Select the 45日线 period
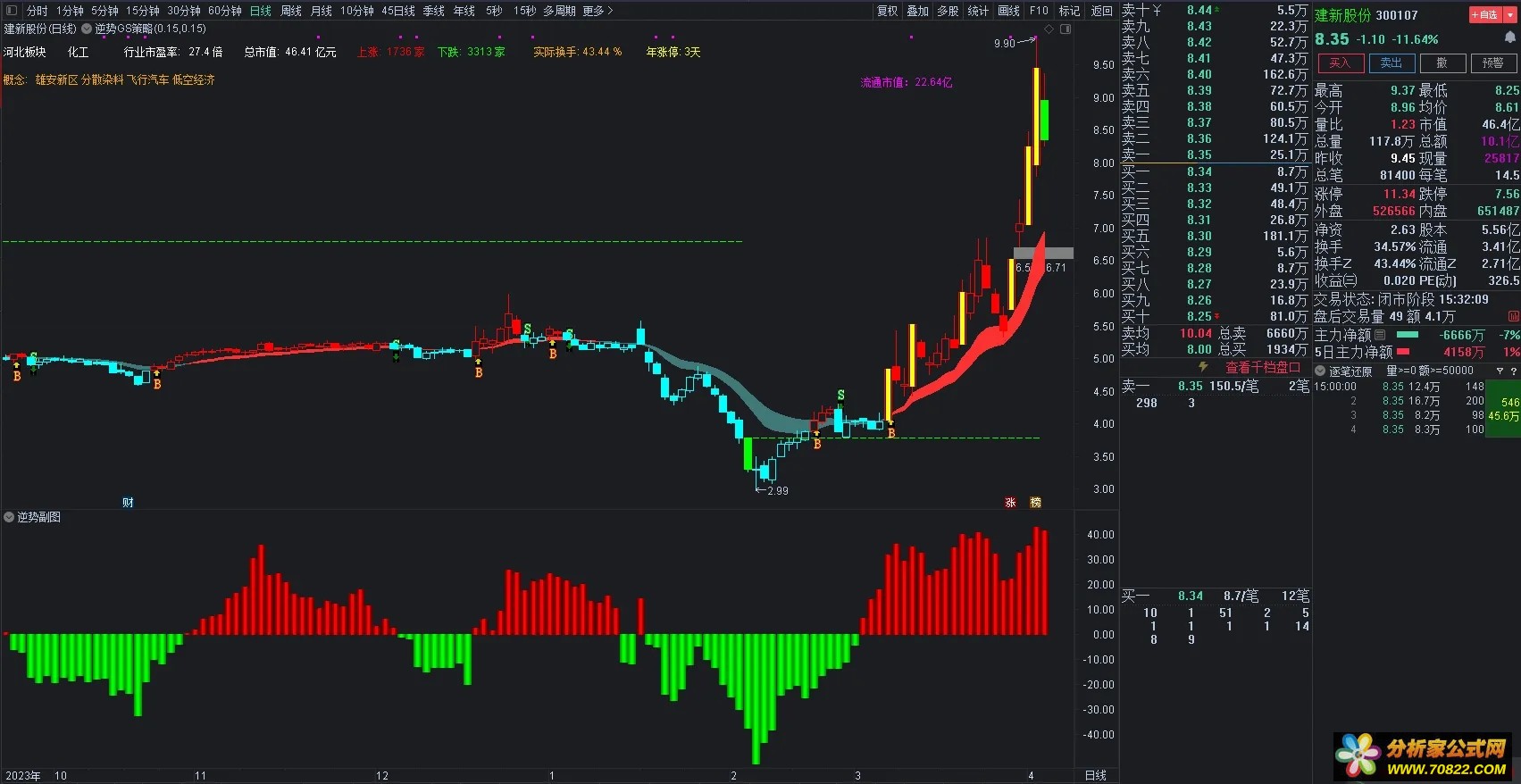Screen dimensions: 1521x784 (x=398, y=11)
